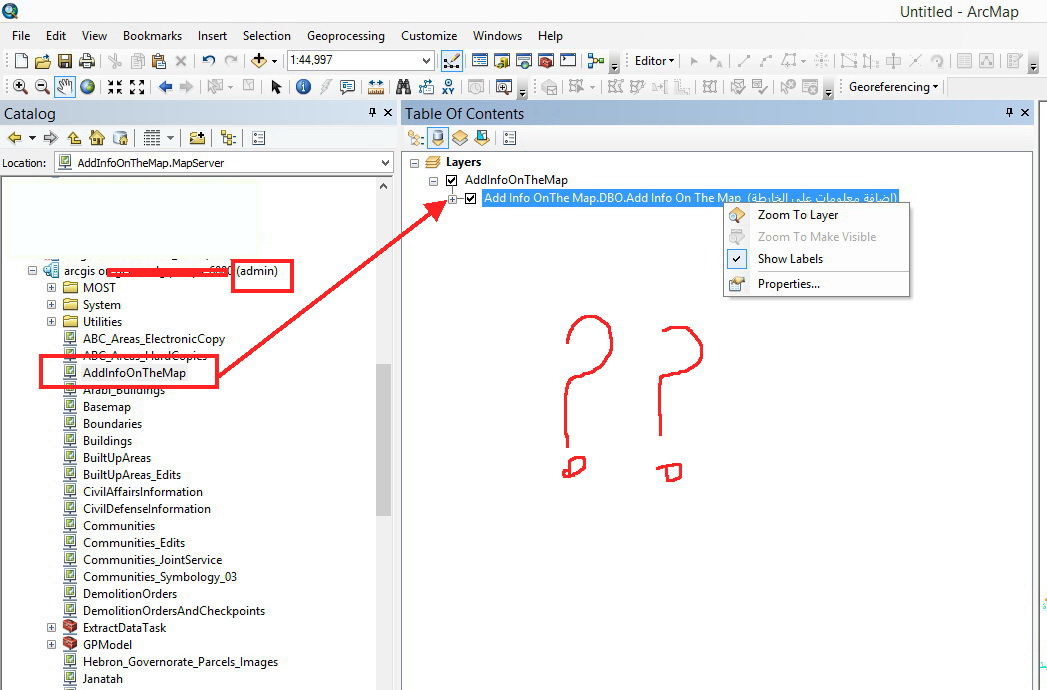This screenshot has height=690, width=1047.
Task: Open the Editor dropdown menu
Action: point(654,61)
